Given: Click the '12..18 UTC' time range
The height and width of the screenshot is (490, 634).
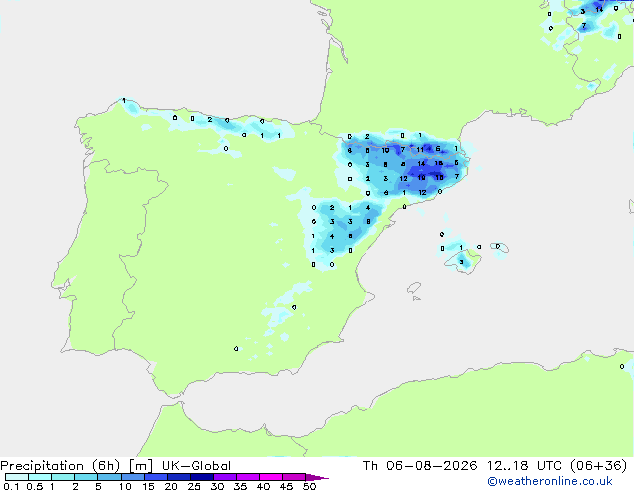Looking at the screenshot, I should click(524, 466).
